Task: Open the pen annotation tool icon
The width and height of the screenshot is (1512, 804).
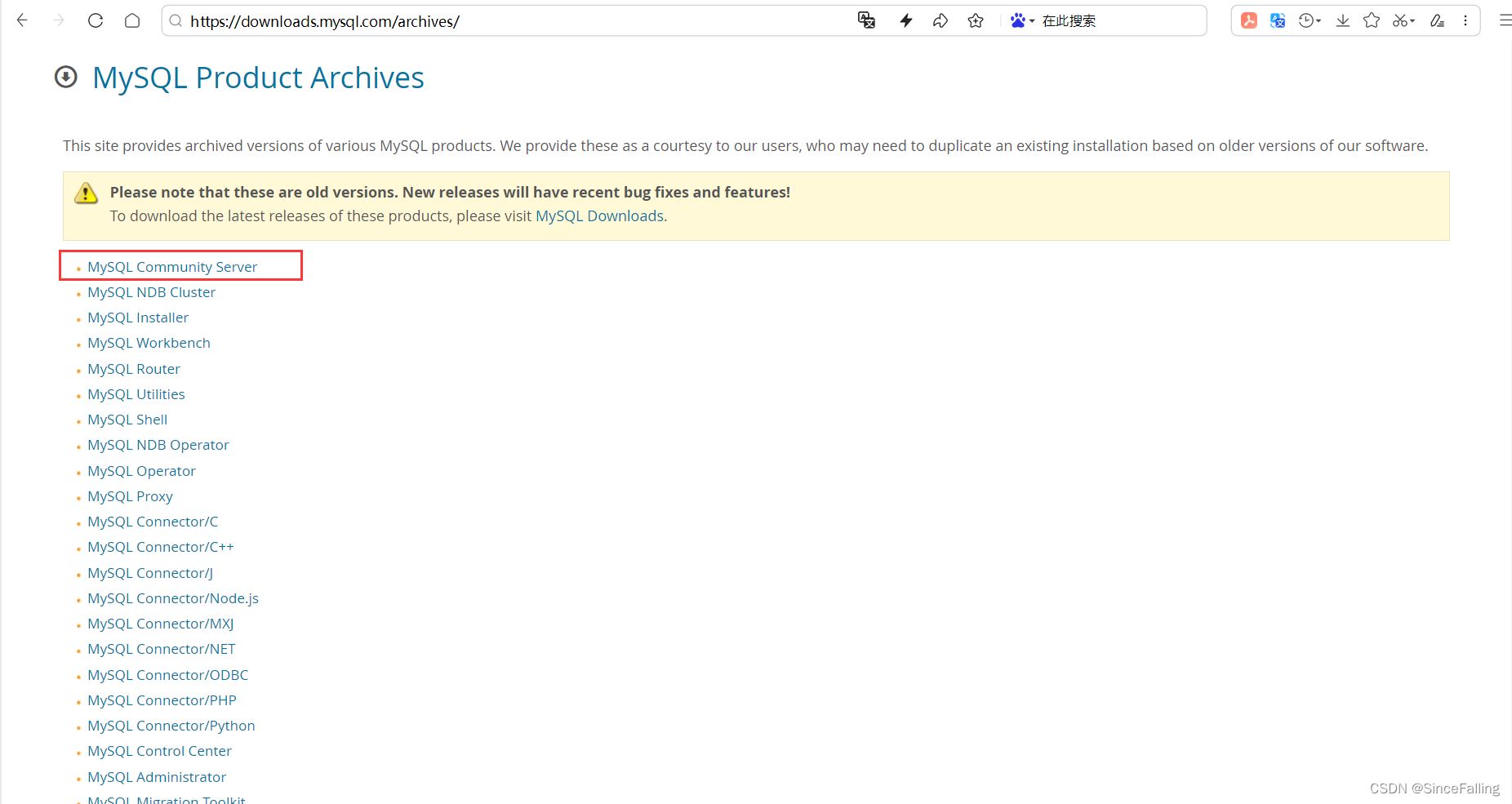Action: pyautogui.click(x=1438, y=20)
